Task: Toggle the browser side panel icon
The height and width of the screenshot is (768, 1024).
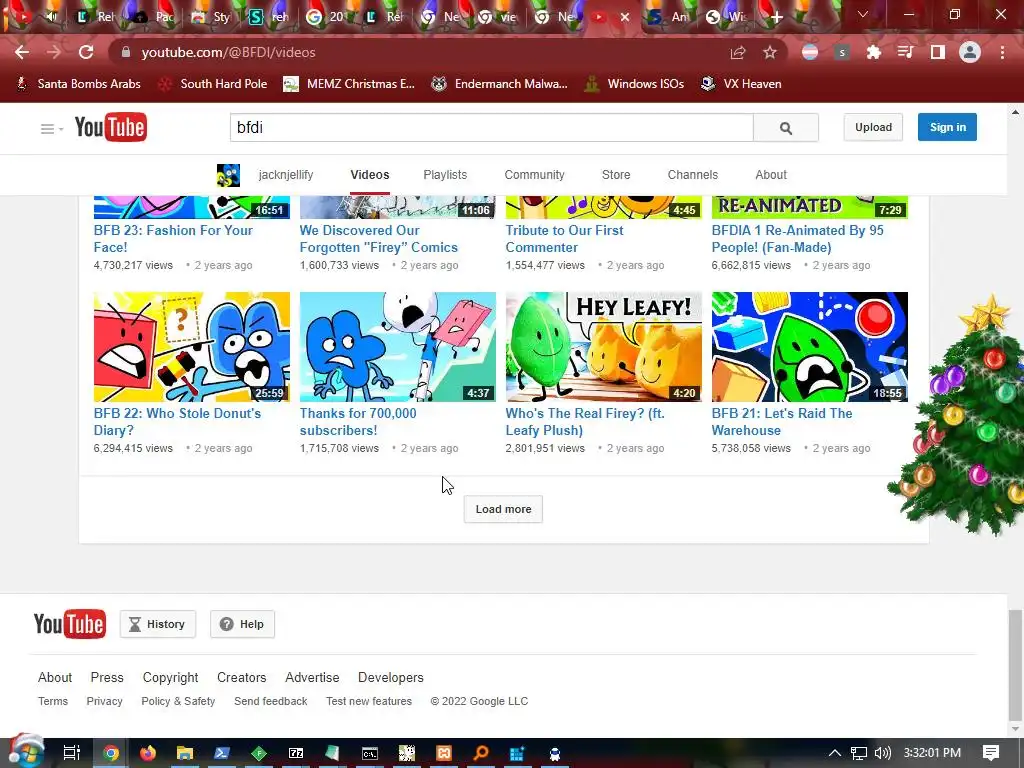Action: coord(938,52)
